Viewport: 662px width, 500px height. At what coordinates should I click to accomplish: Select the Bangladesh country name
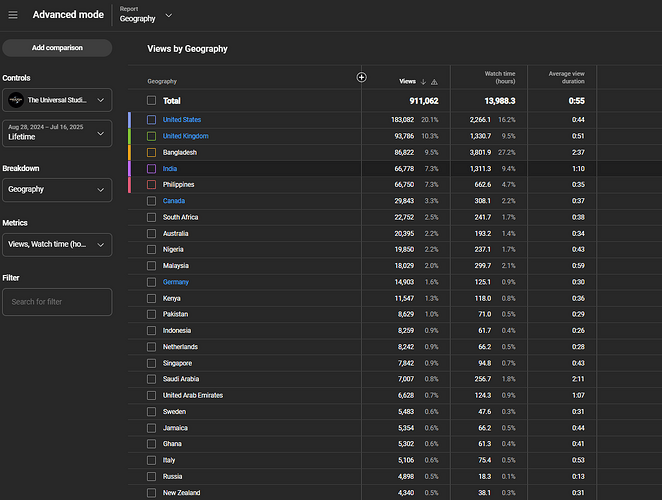coord(180,152)
